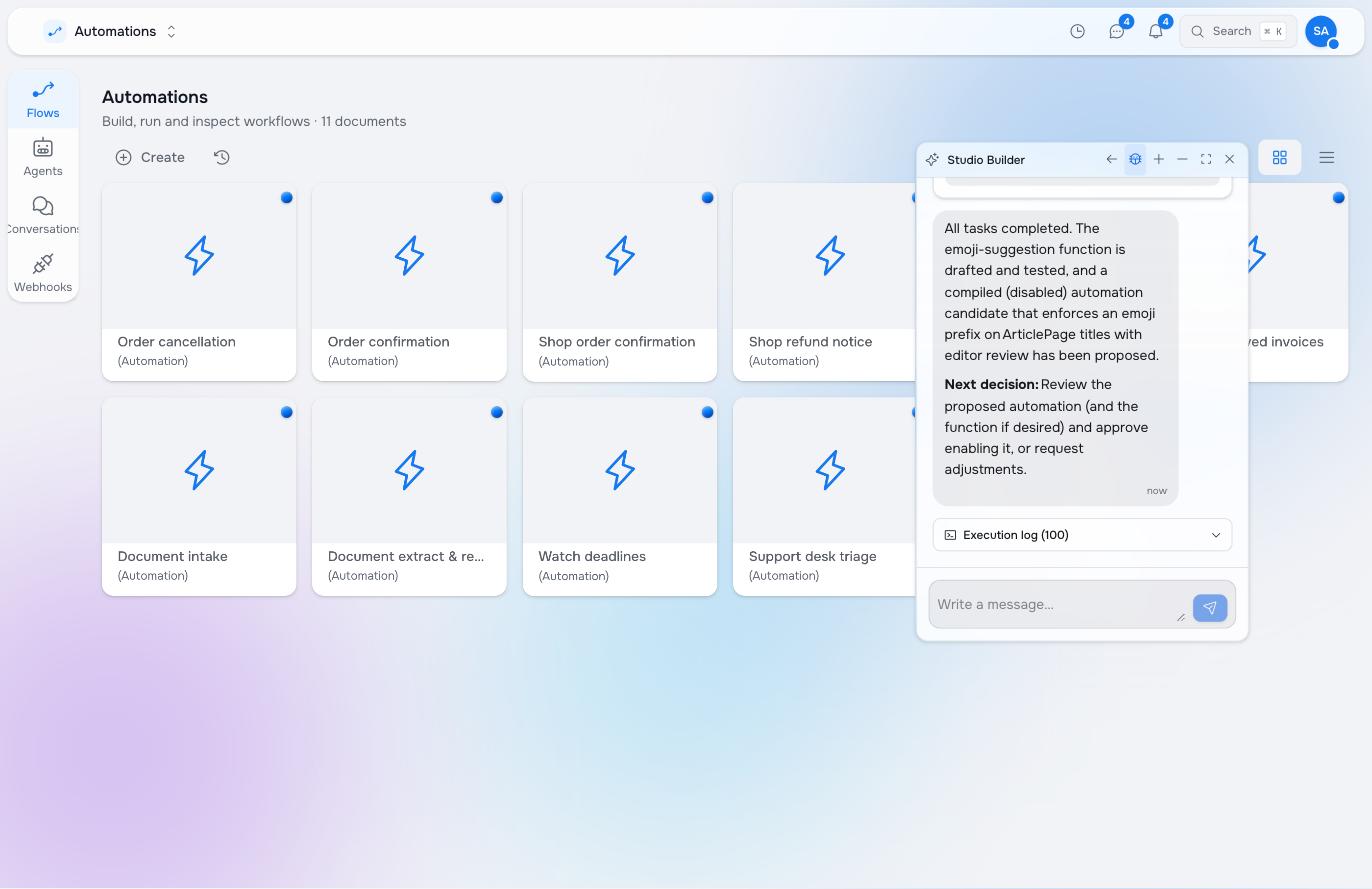This screenshot has width=1372, height=889.
Task: Open the Document extract & re... card
Action: [x=409, y=497]
